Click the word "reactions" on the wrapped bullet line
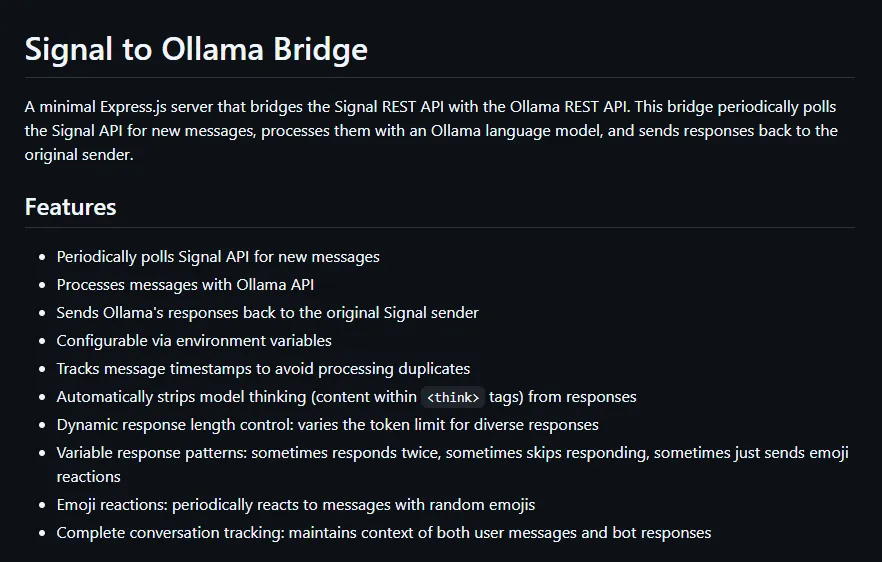This screenshot has height=562, width=882. pos(89,477)
